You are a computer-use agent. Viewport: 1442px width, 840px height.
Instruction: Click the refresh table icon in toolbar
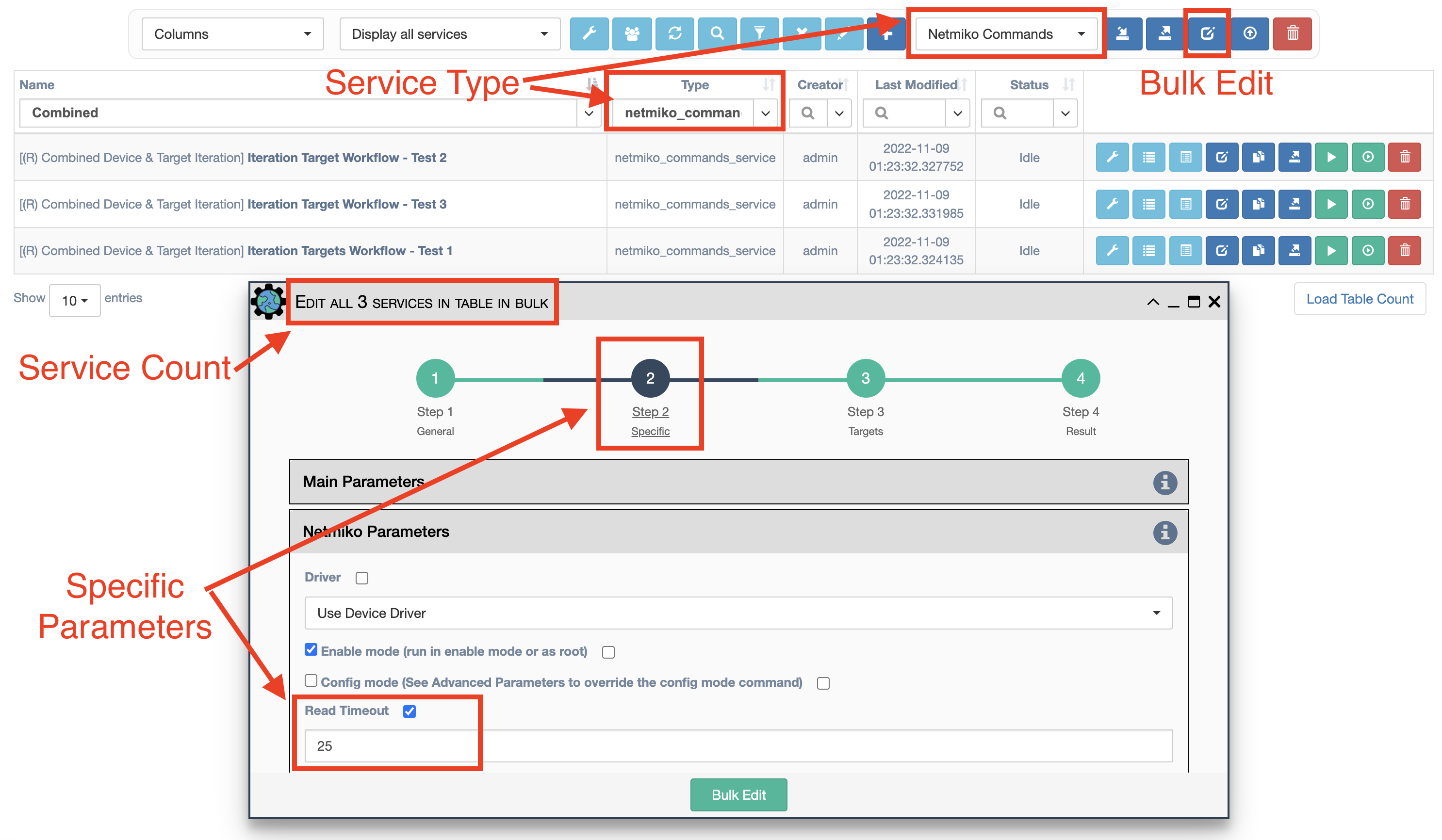(x=674, y=34)
